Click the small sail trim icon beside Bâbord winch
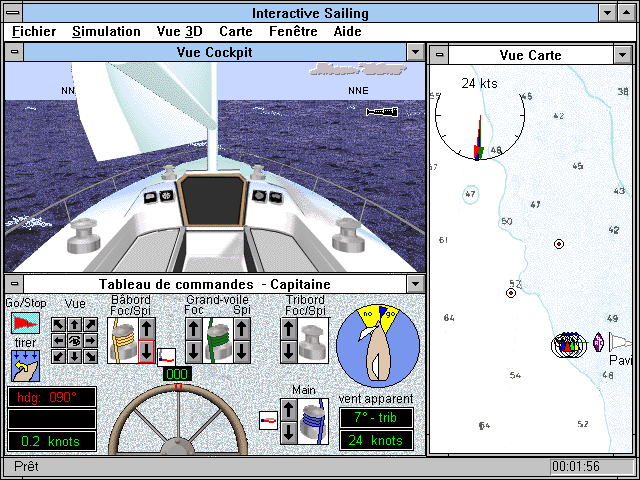Viewport: 640px width, 480px height. 167,357
